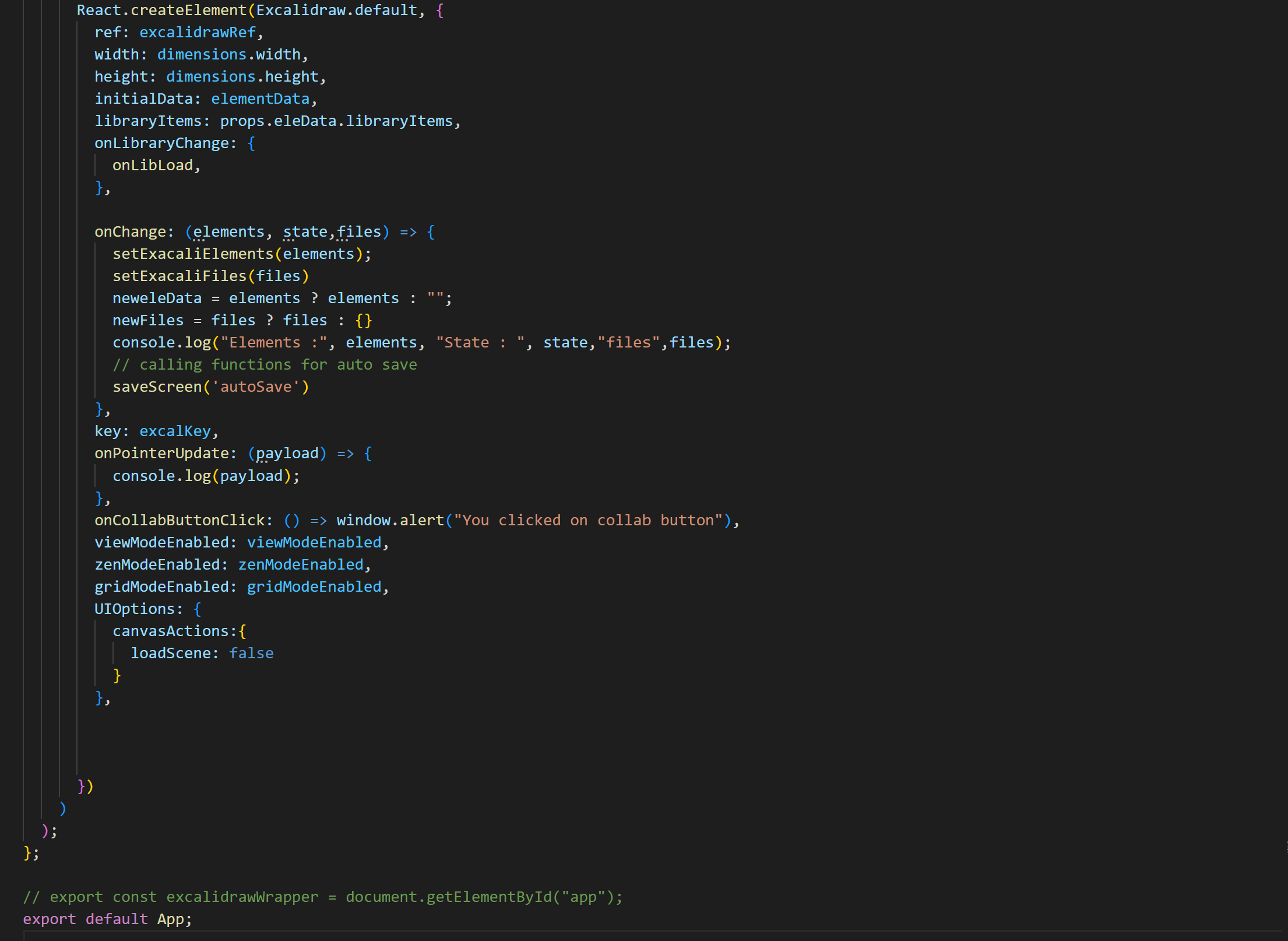
Task: Click the zenModeEnabled property line
Action: 231,564
